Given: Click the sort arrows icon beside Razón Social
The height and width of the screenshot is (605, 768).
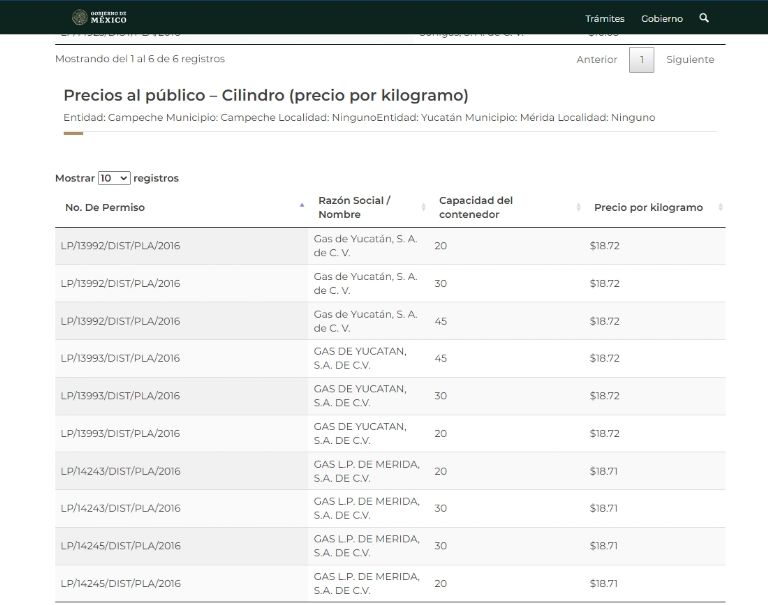Looking at the screenshot, I should tap(423, 207).
